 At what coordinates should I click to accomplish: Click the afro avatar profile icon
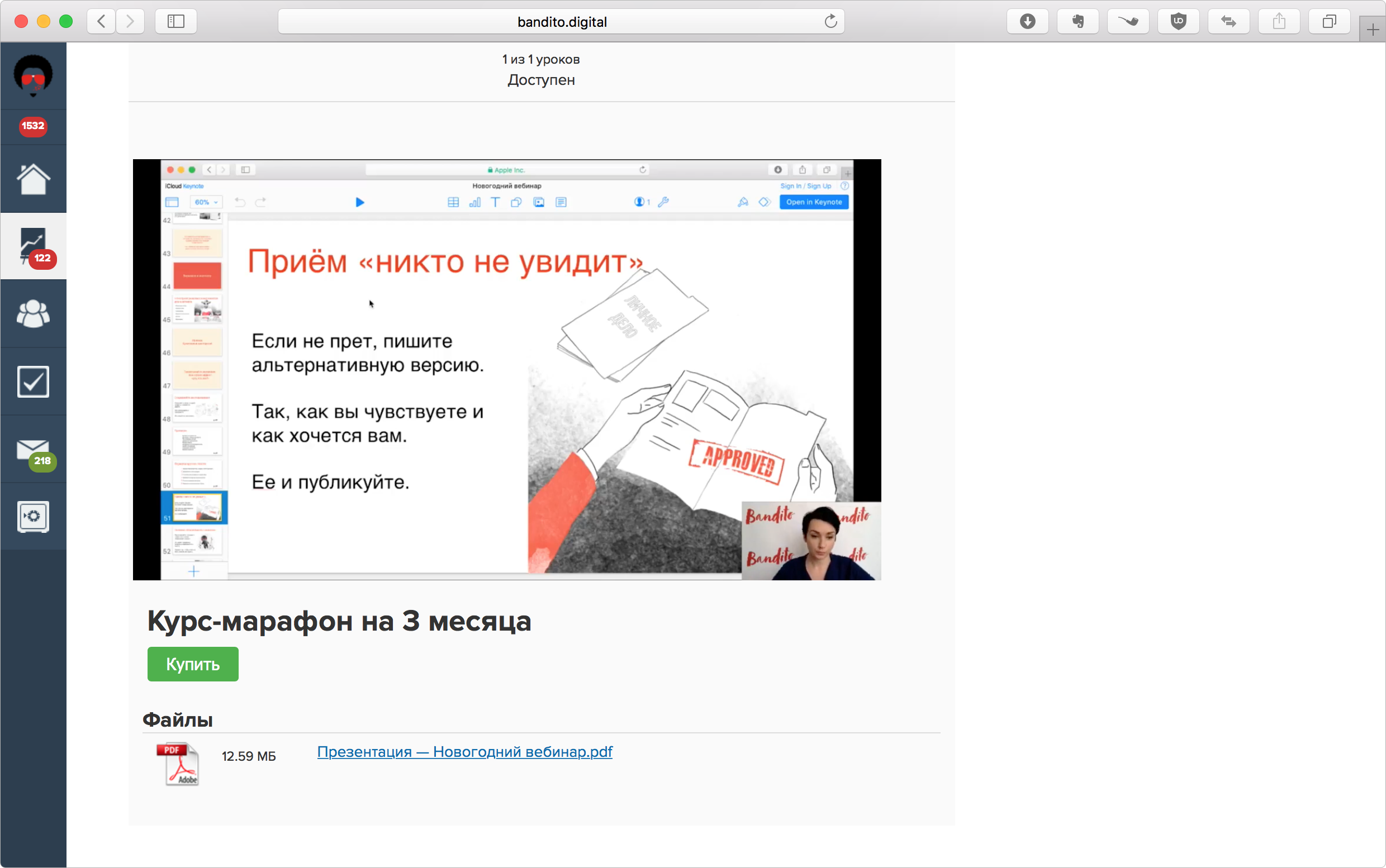pyautogui.click(x=34, y=75)
